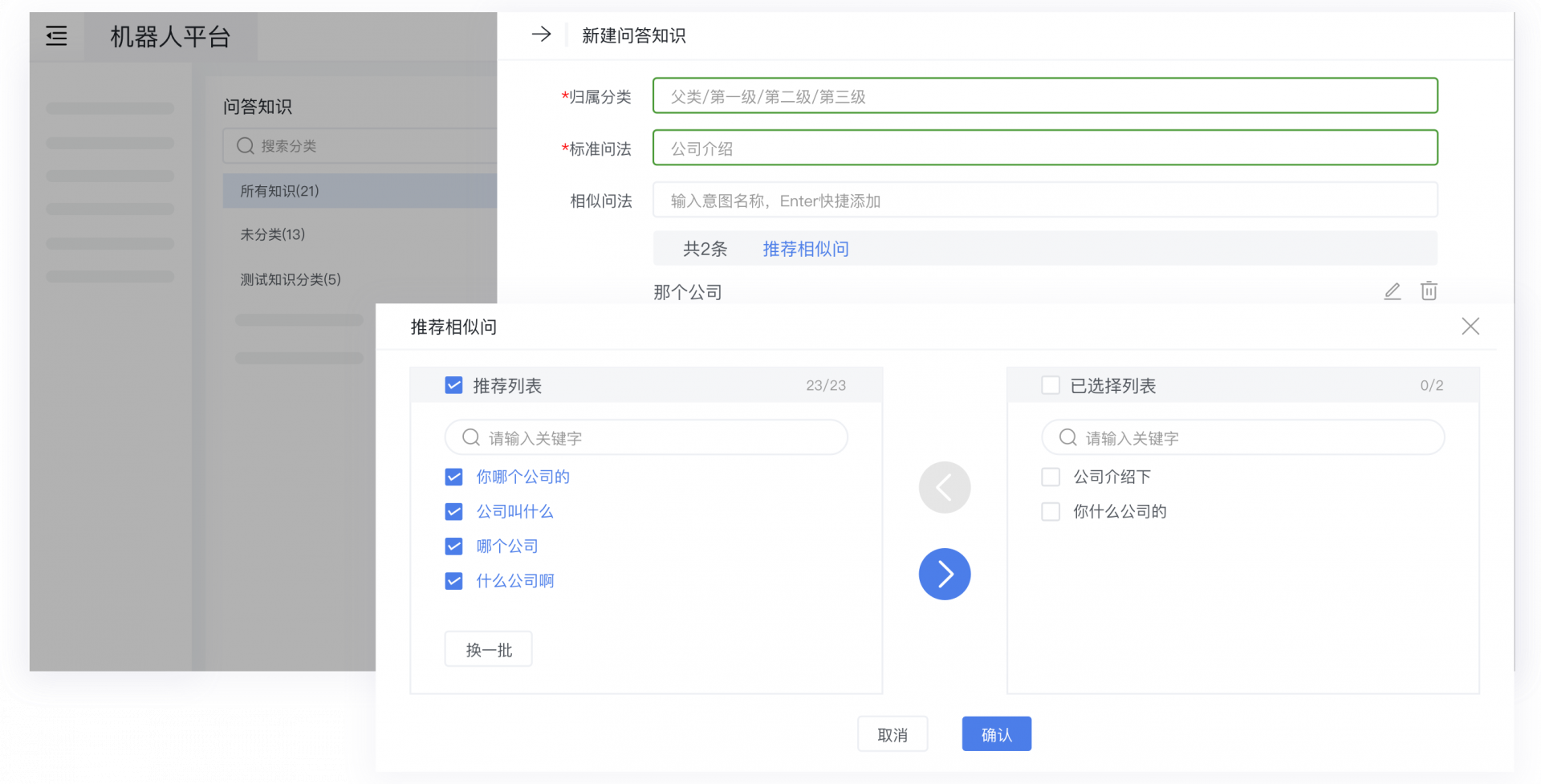The height and width of the screenshot is (784, 1541).
Task: Toggle the 已选择列表 select-all checkbox
Action: (x=1051, y=385)
